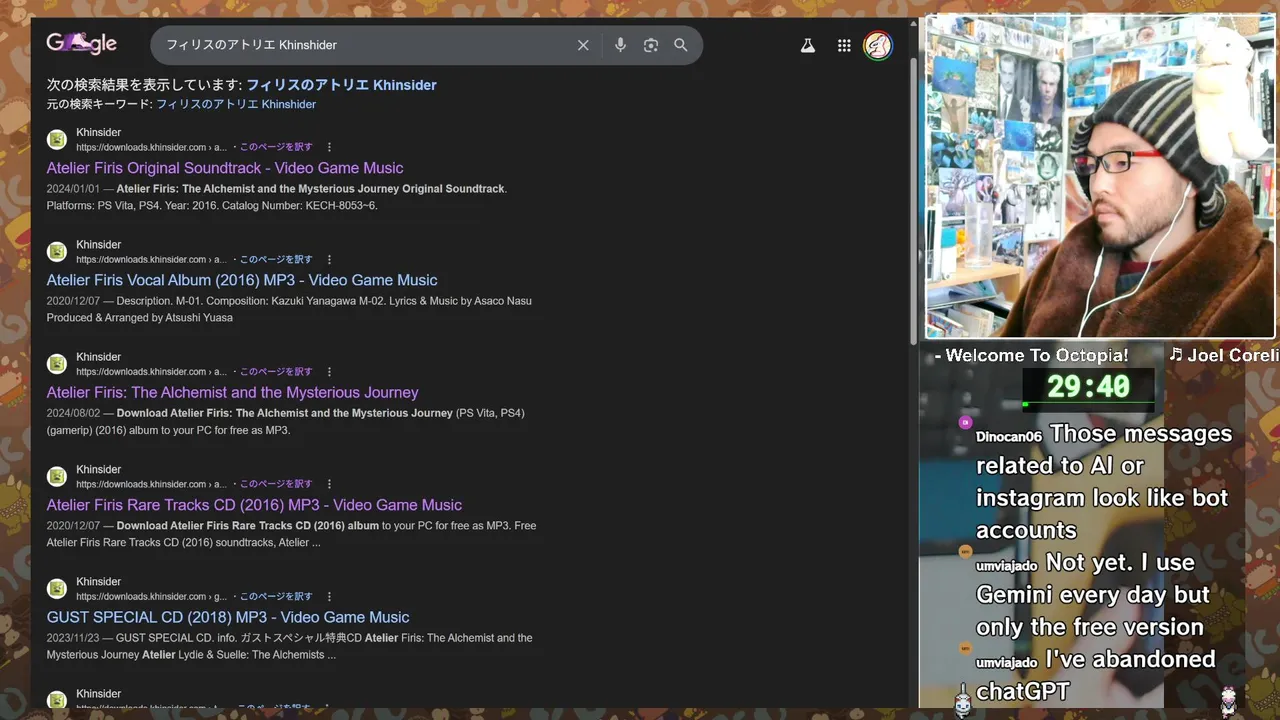Translate the Original Soundtrack result page
Viewport: 1280px width, 720px height.
click(276, 147)
